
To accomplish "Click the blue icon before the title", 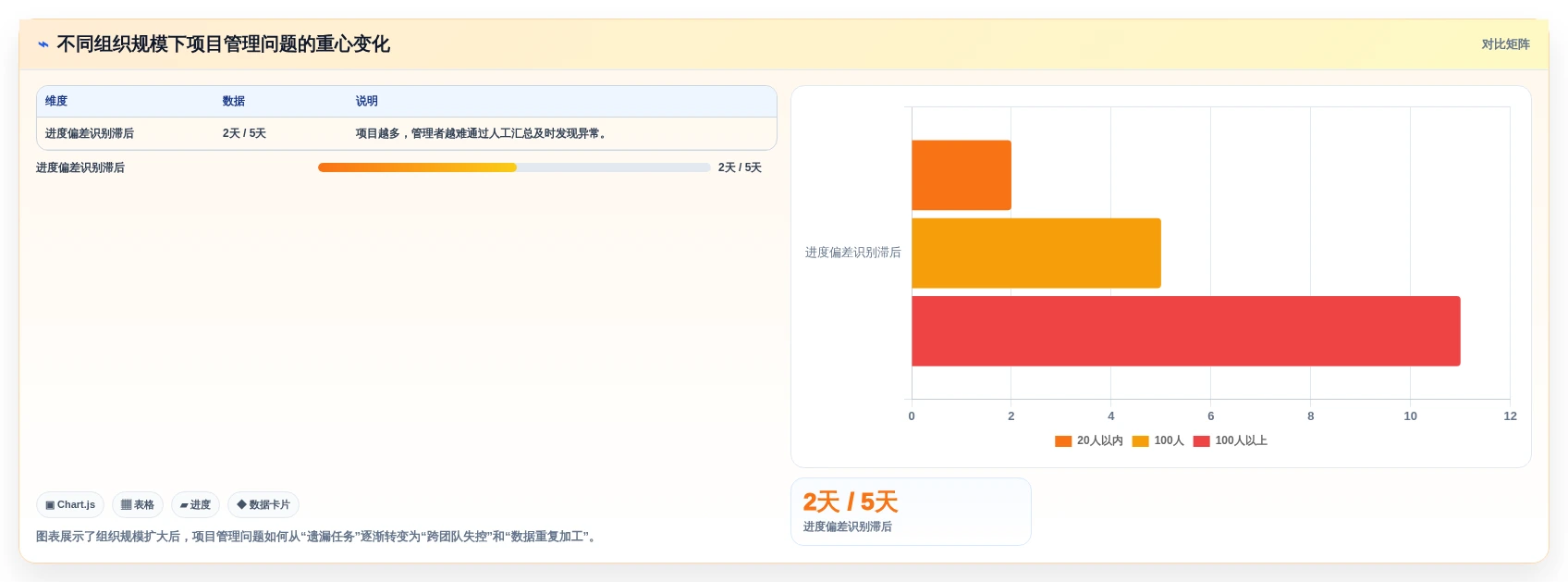I will point(43,44).
